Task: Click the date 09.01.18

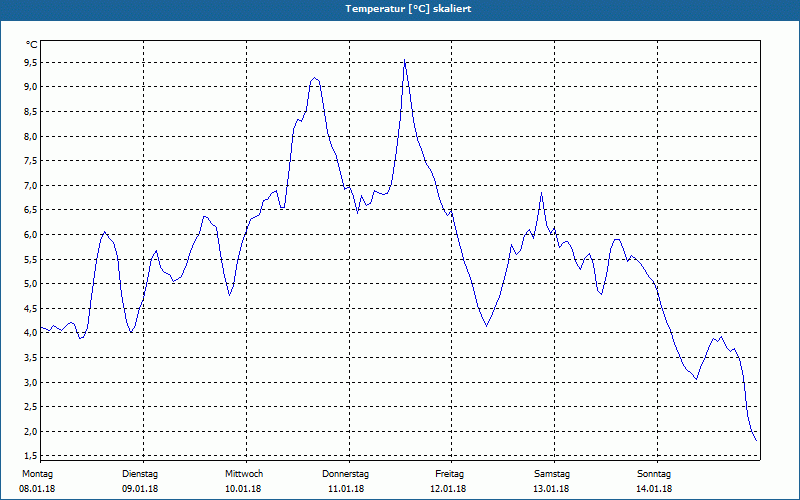Action: coord(140,489)
